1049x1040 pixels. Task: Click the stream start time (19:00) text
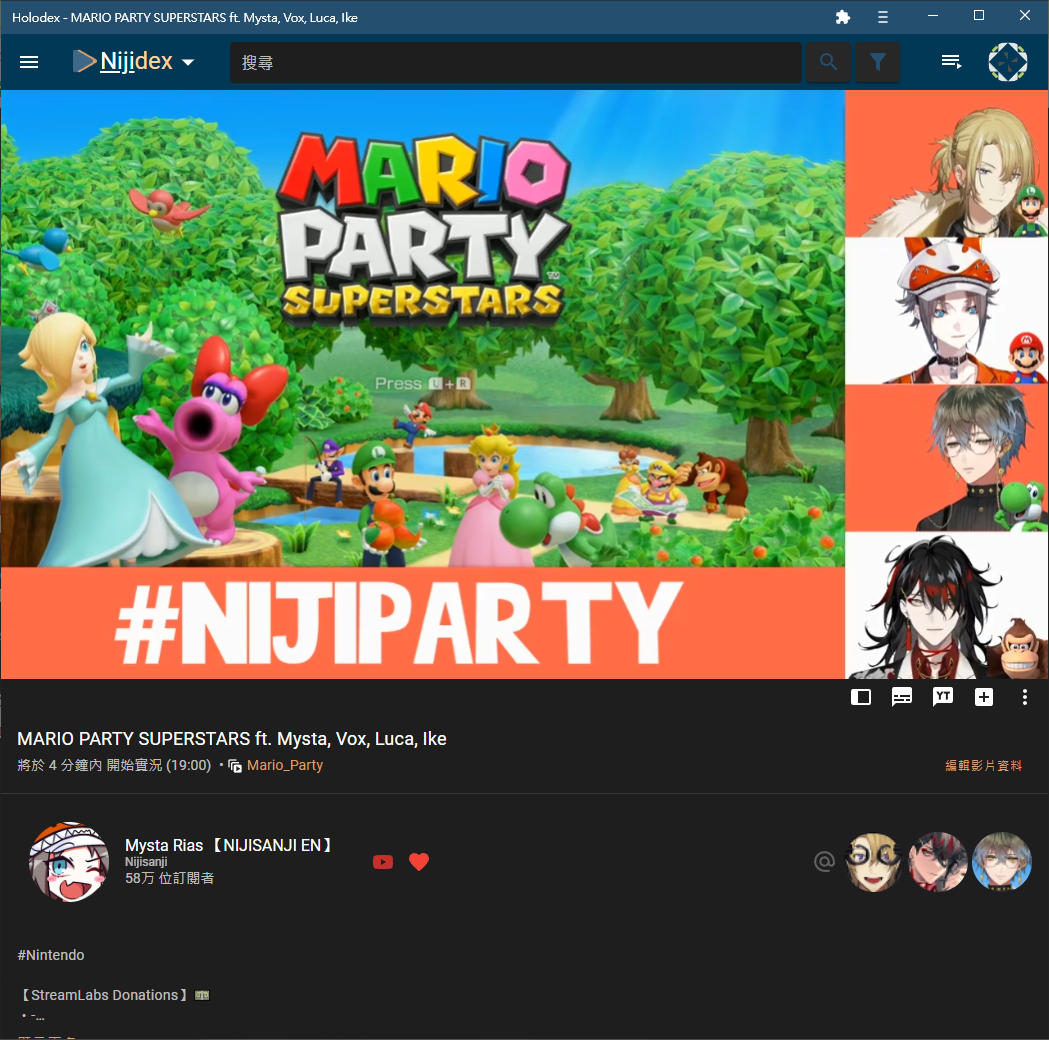(189, 765)
